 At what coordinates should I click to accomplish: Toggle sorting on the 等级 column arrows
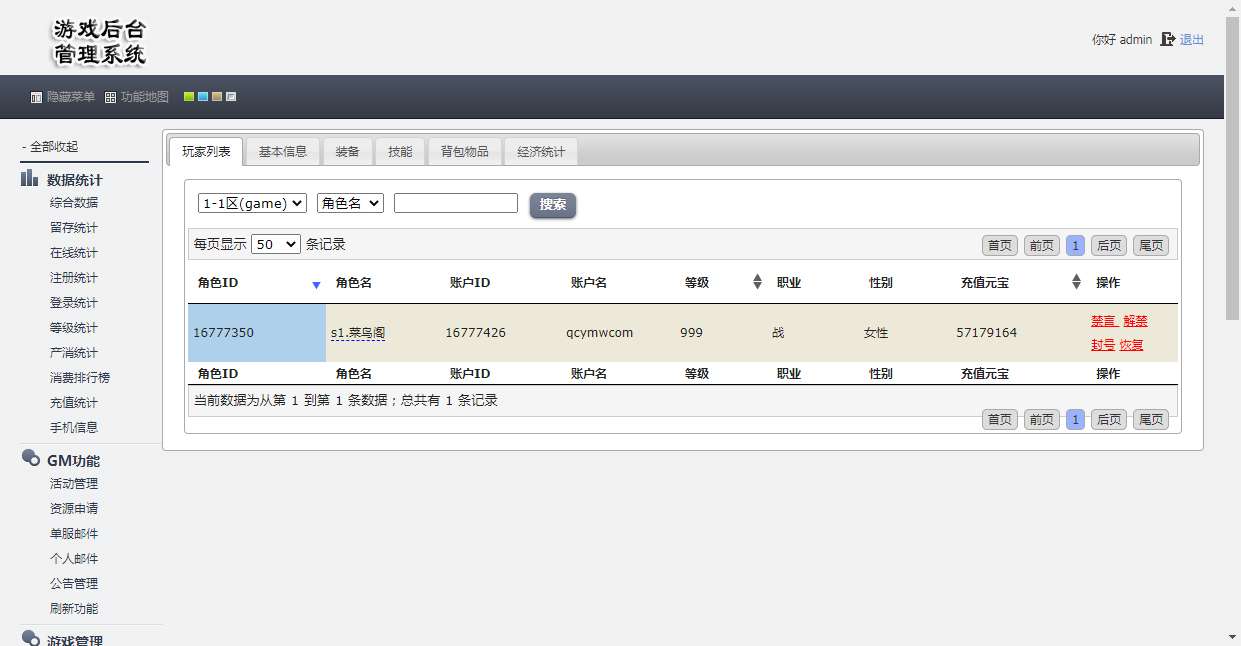tap(756, 282)
